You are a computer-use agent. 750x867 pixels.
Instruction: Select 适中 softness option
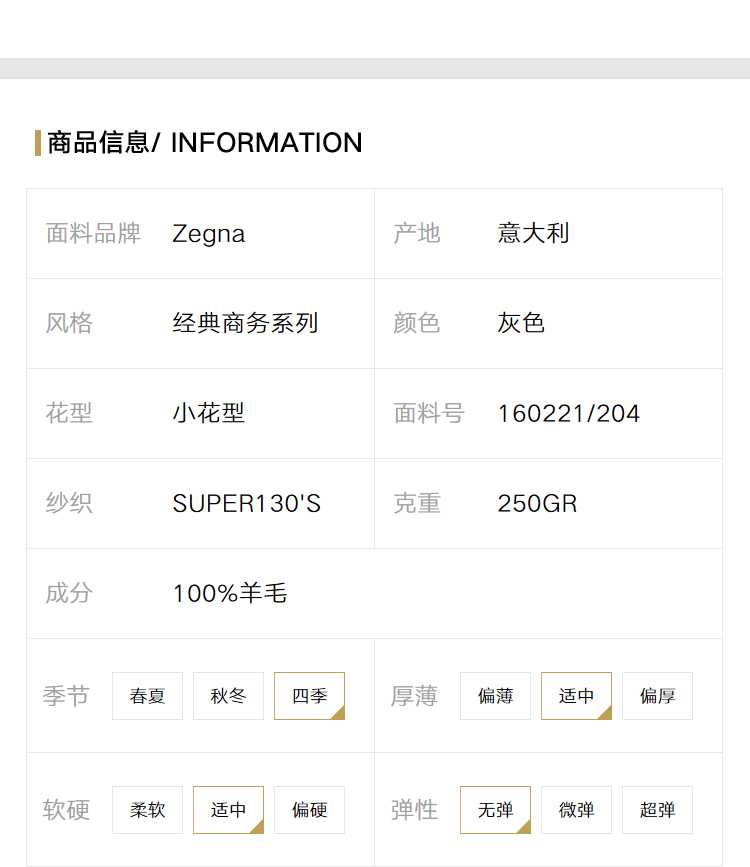tap(228, 809)
